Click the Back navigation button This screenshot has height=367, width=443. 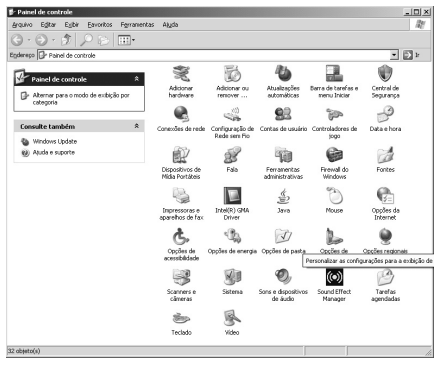click(x=17, y=40)
